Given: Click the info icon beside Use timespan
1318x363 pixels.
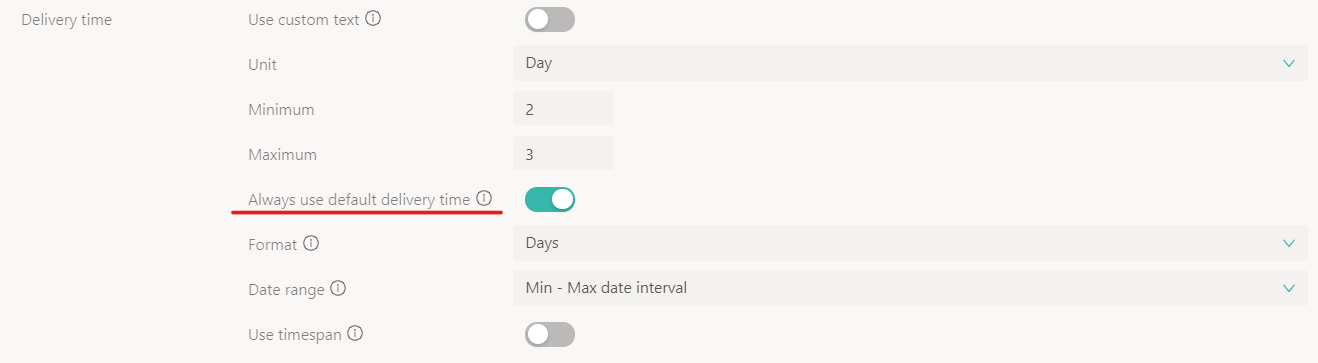Looking at the screenshot, I should click(x=354, y=333).
